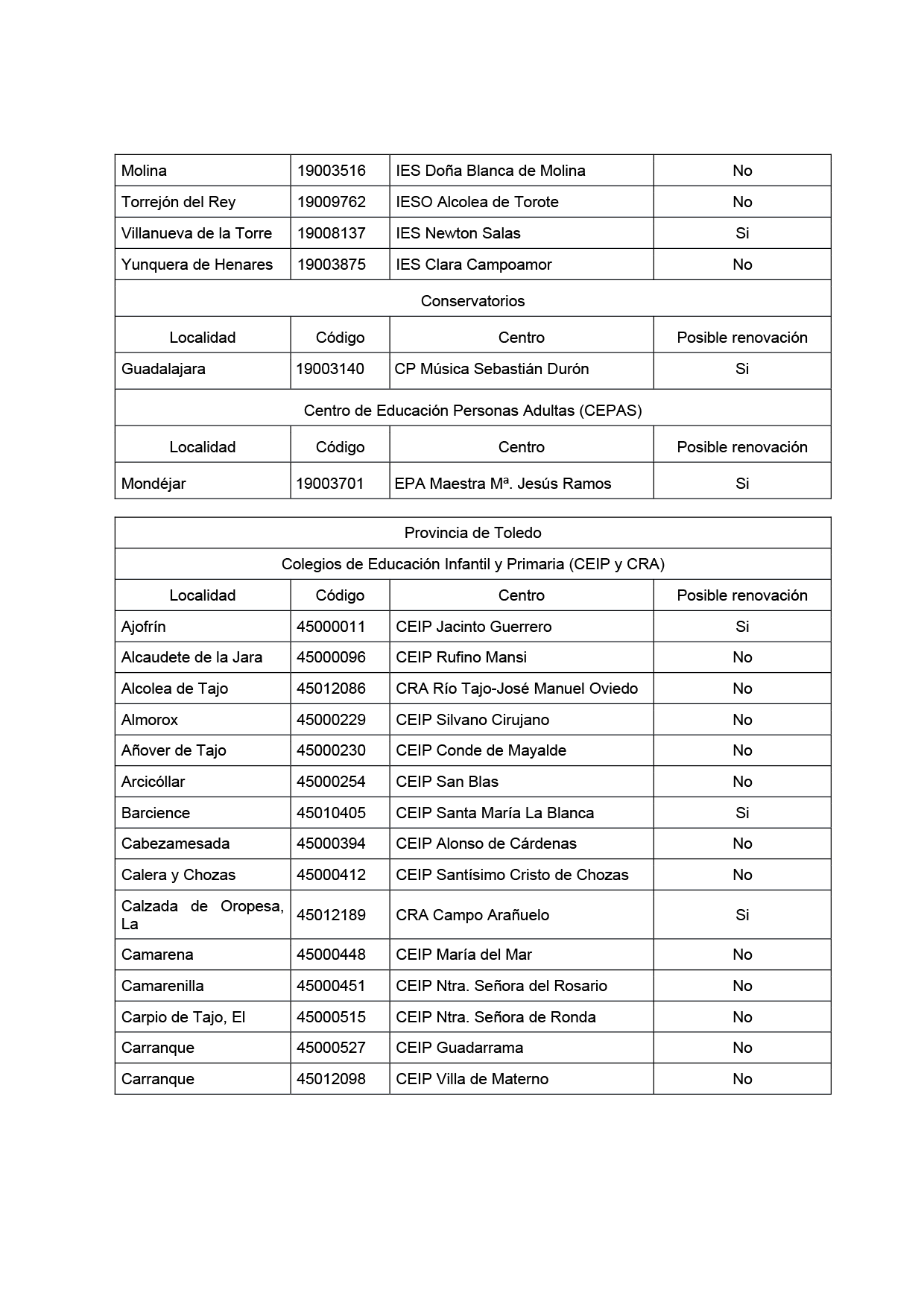Click 'IES Newton Salas' center name
Image resolution: width=924 pixels, height=1307 pixels.
tap(458, 233)
